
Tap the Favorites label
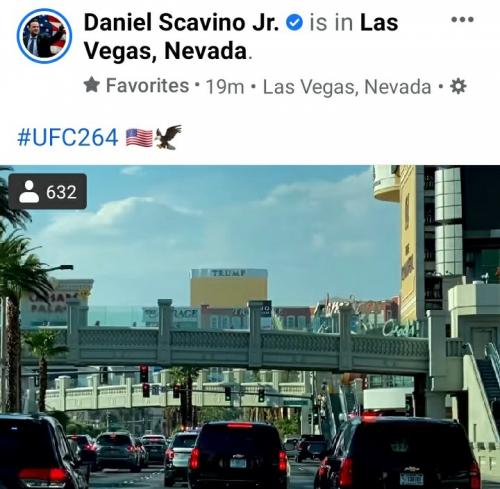(x=147, y=85)
